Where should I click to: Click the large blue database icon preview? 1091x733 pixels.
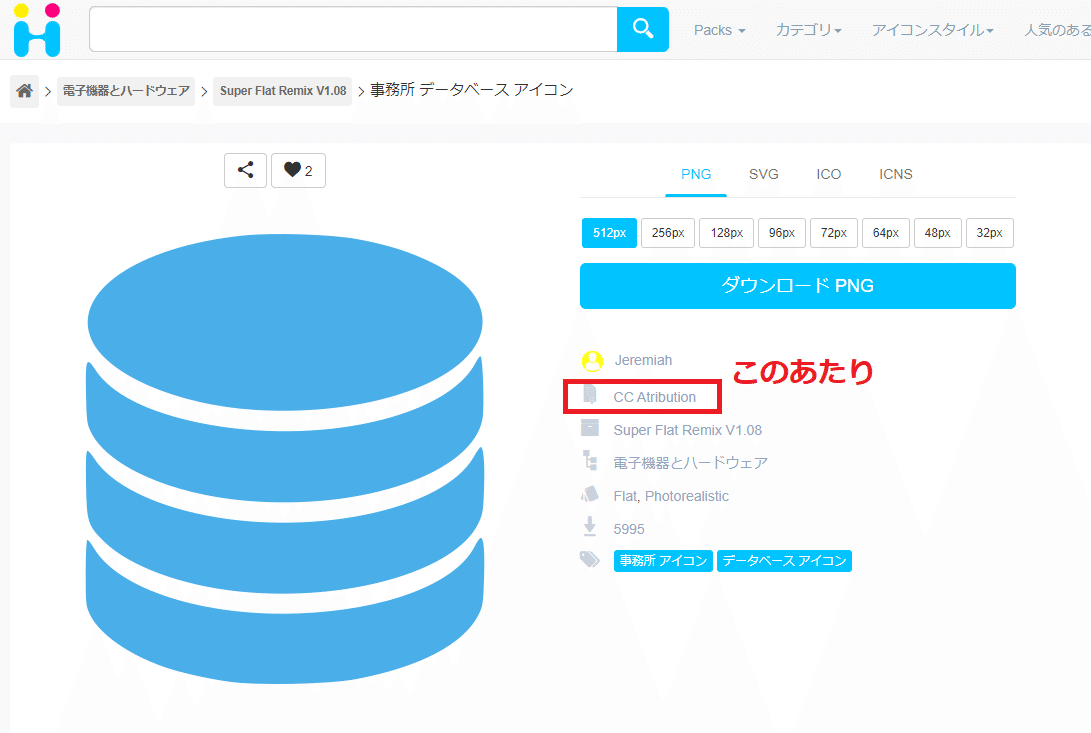pyautogui.click(x=285, y=458)
